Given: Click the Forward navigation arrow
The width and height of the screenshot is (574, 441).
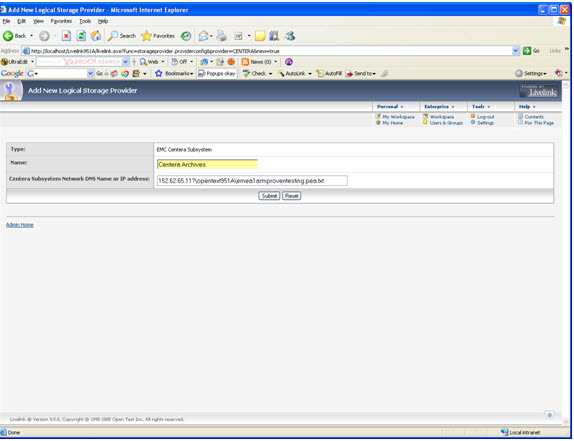Looking at the screenshot, I should [44, 36].
